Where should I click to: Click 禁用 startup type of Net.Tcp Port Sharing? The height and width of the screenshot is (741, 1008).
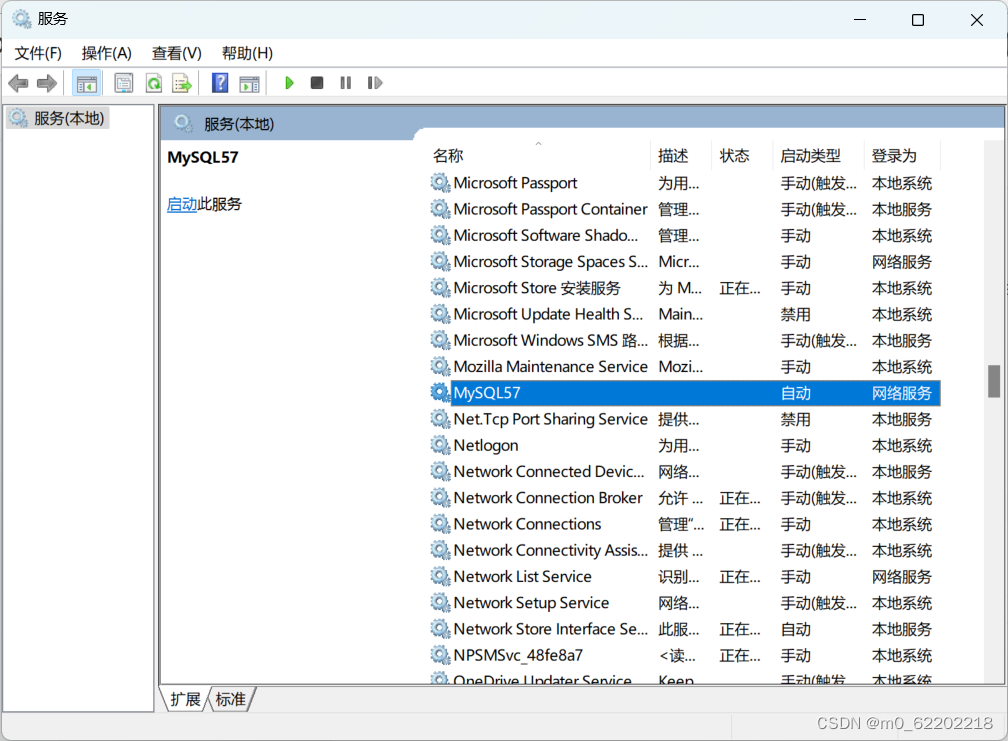click(x=795, y=420)
